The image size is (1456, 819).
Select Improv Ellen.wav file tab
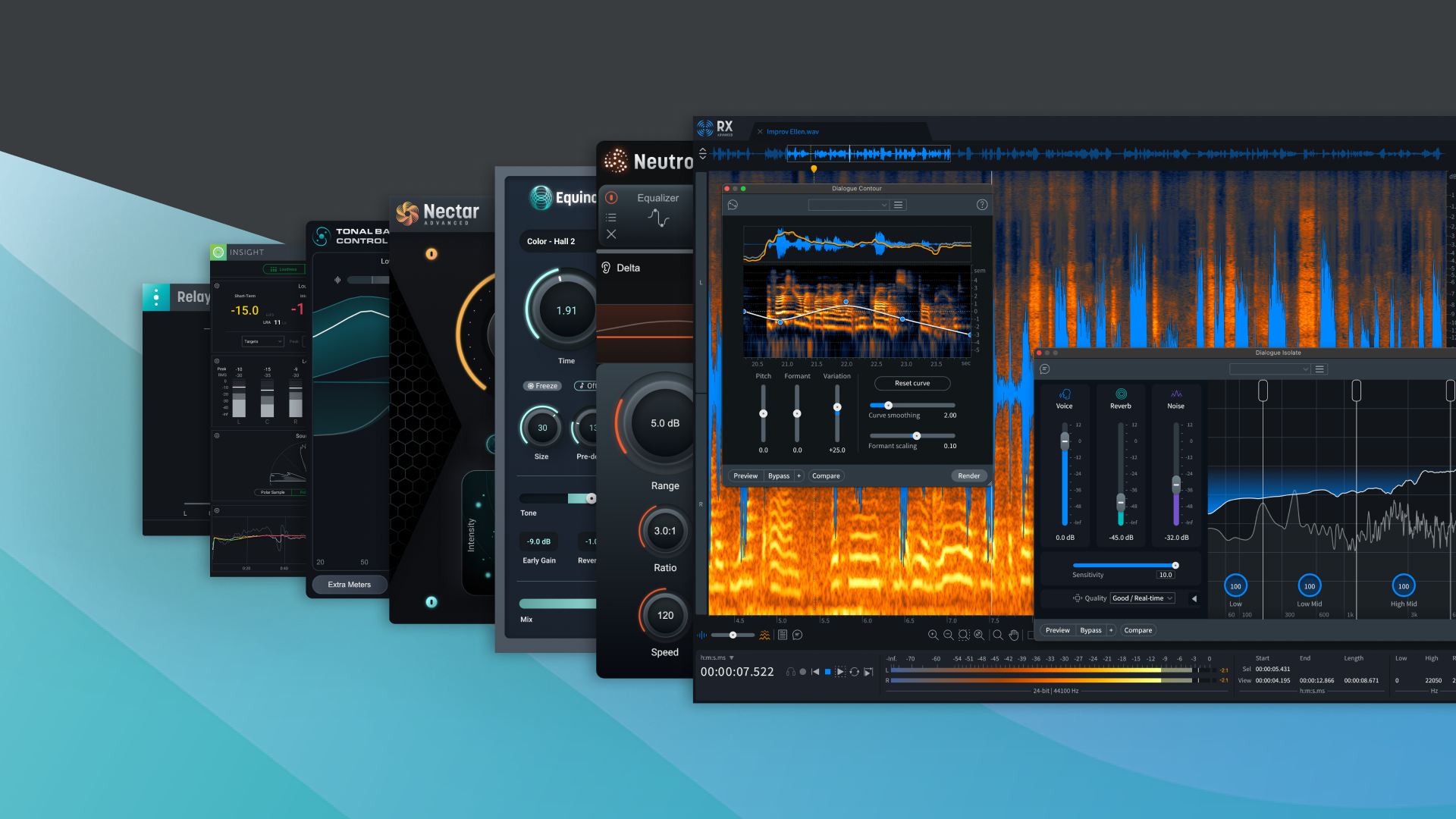pyautogui.click(x=792, y=132)
